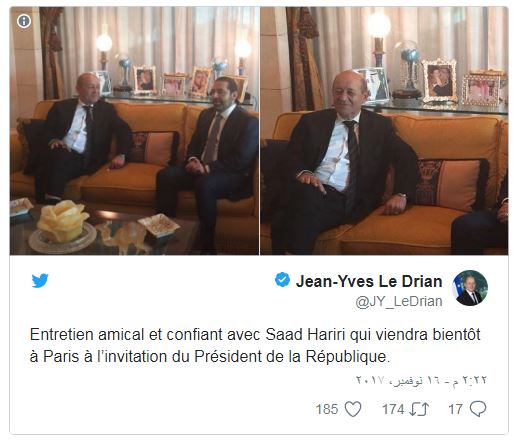Viewport: 522px width, 440px height.
Task: Click the year ٢٠١٧ in the timestamp
Action: coord(370,380)
